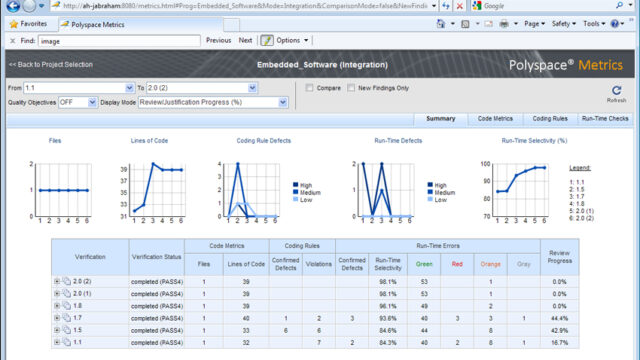Open the Tools menu
The image size is (640, 360).
pos(594,24)
